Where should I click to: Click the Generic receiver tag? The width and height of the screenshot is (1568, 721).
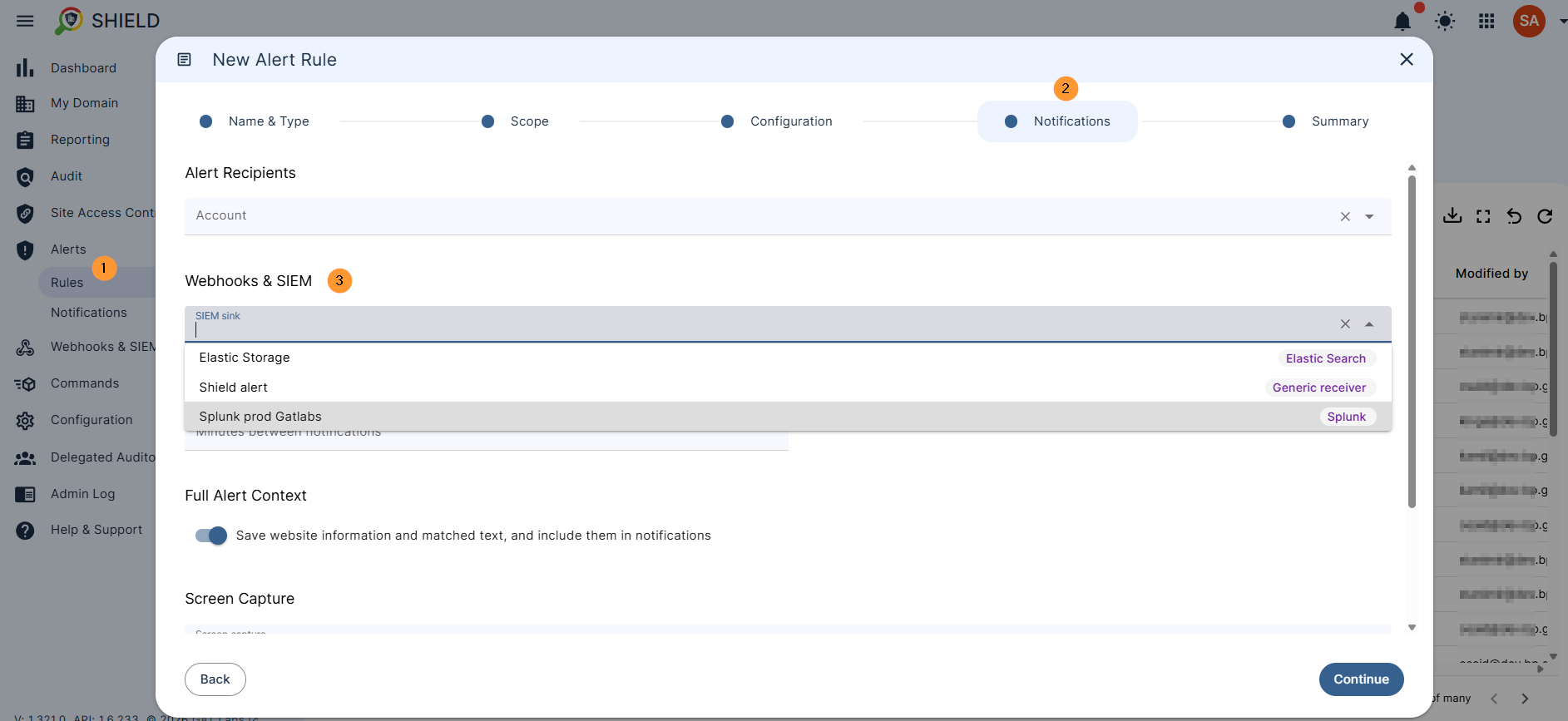pyautogui.click(x=1319, y=388)
